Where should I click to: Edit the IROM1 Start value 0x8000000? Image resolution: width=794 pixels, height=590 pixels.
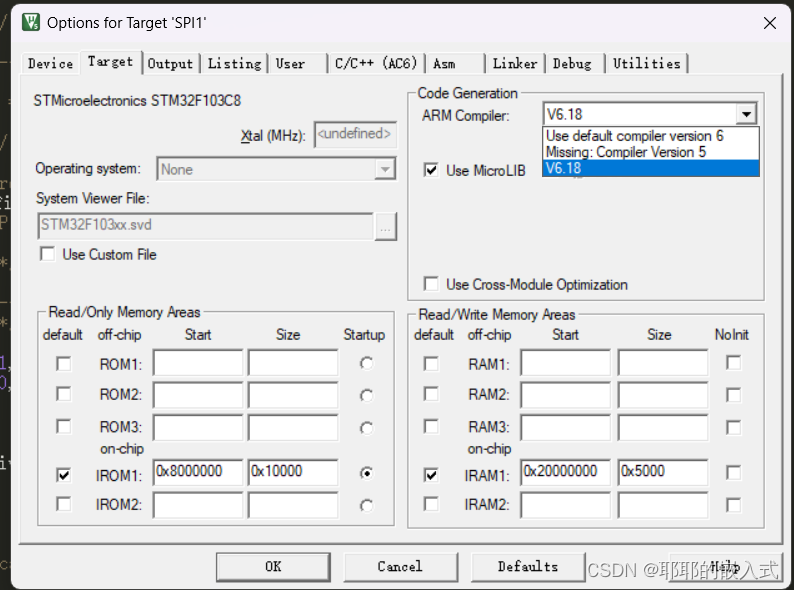coord(198,473)
